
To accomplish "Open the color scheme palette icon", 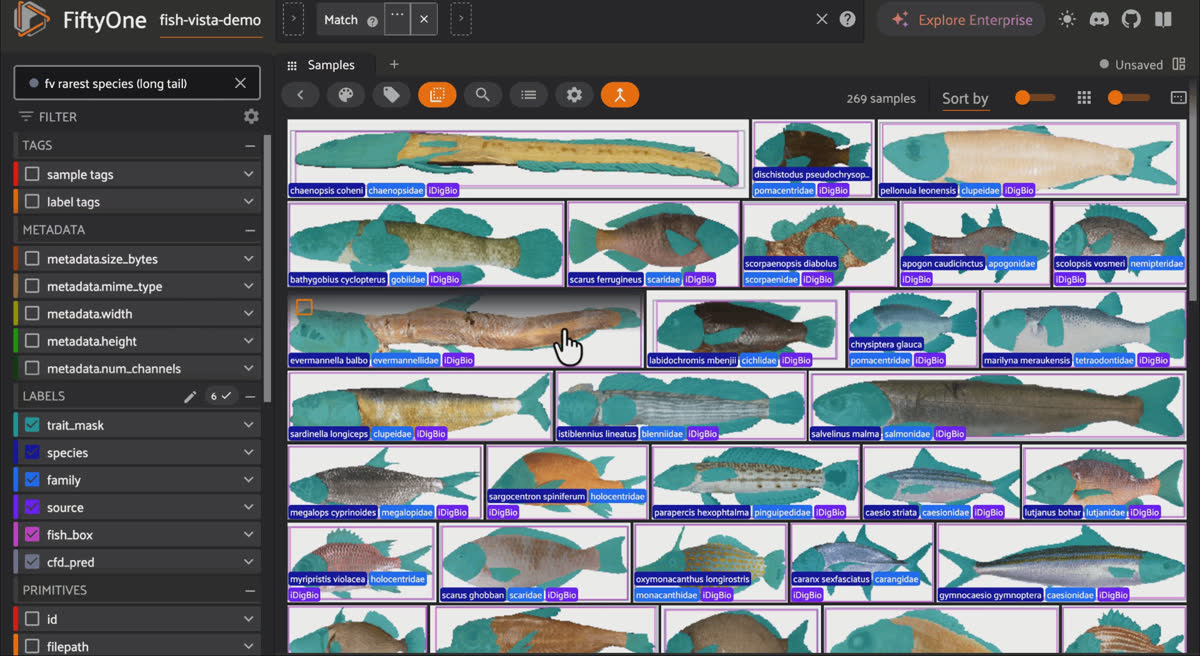I will pos(345,95).
